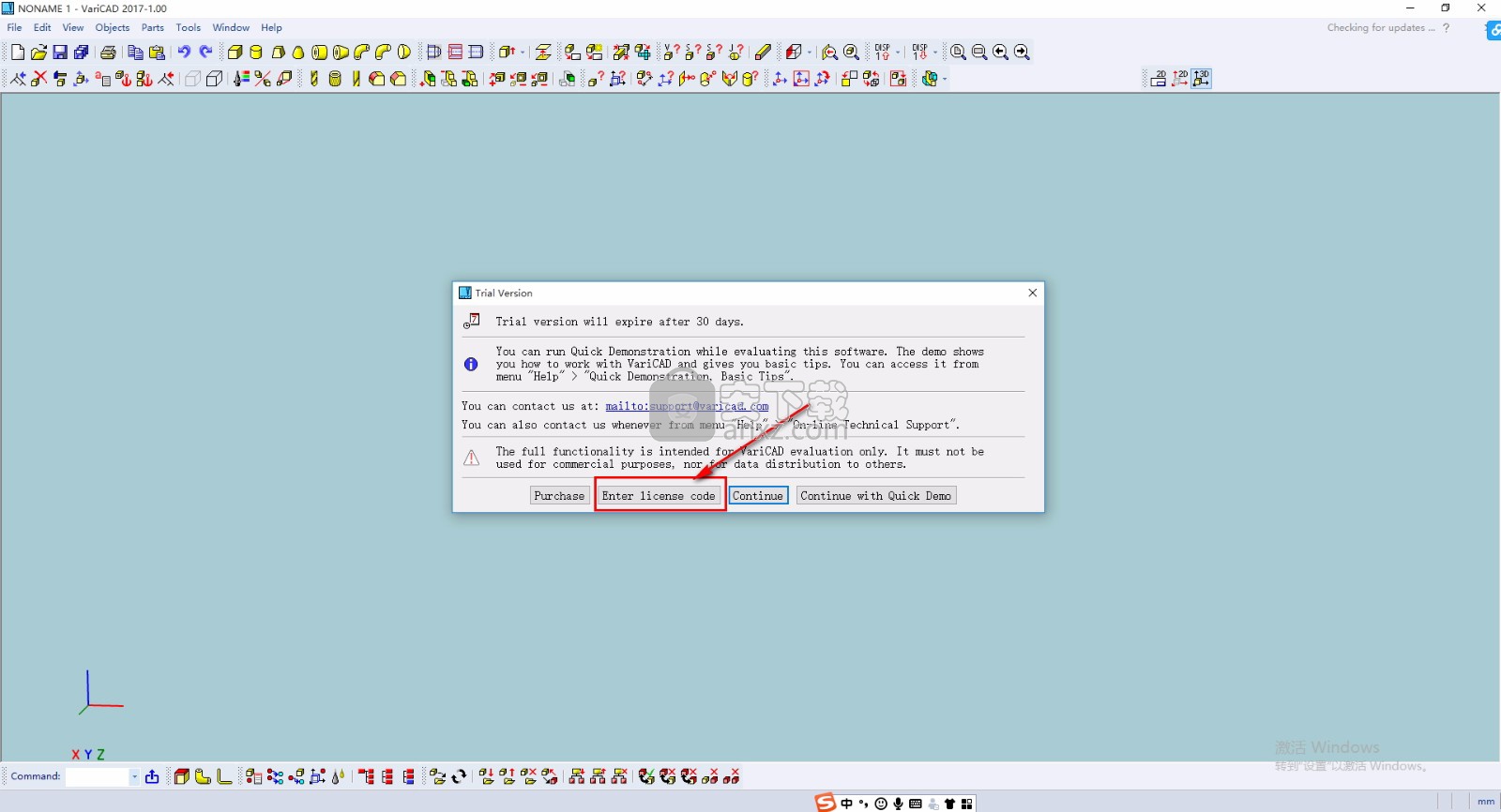Click the percent scale icon
The height and width of the screenshot is (812, 1501).
click(263, 79)
